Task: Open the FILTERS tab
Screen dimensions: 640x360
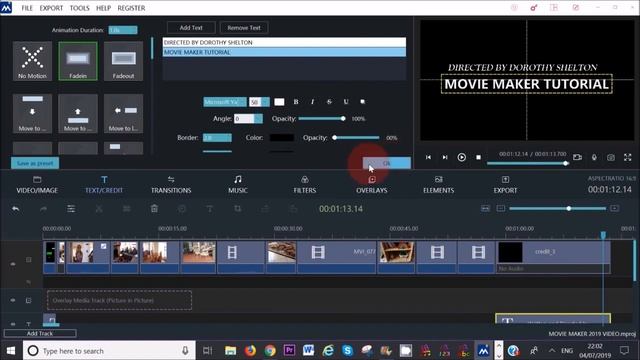Action: point(304,184)
